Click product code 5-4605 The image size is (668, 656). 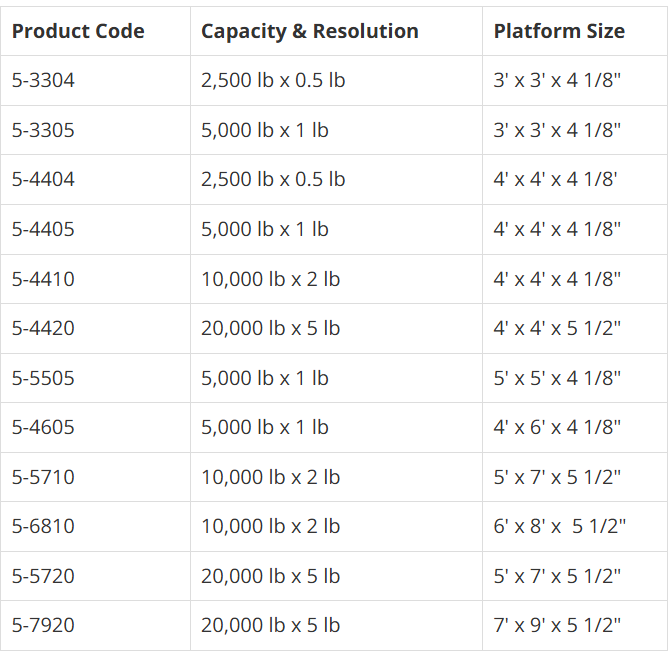tap(43, 427)
